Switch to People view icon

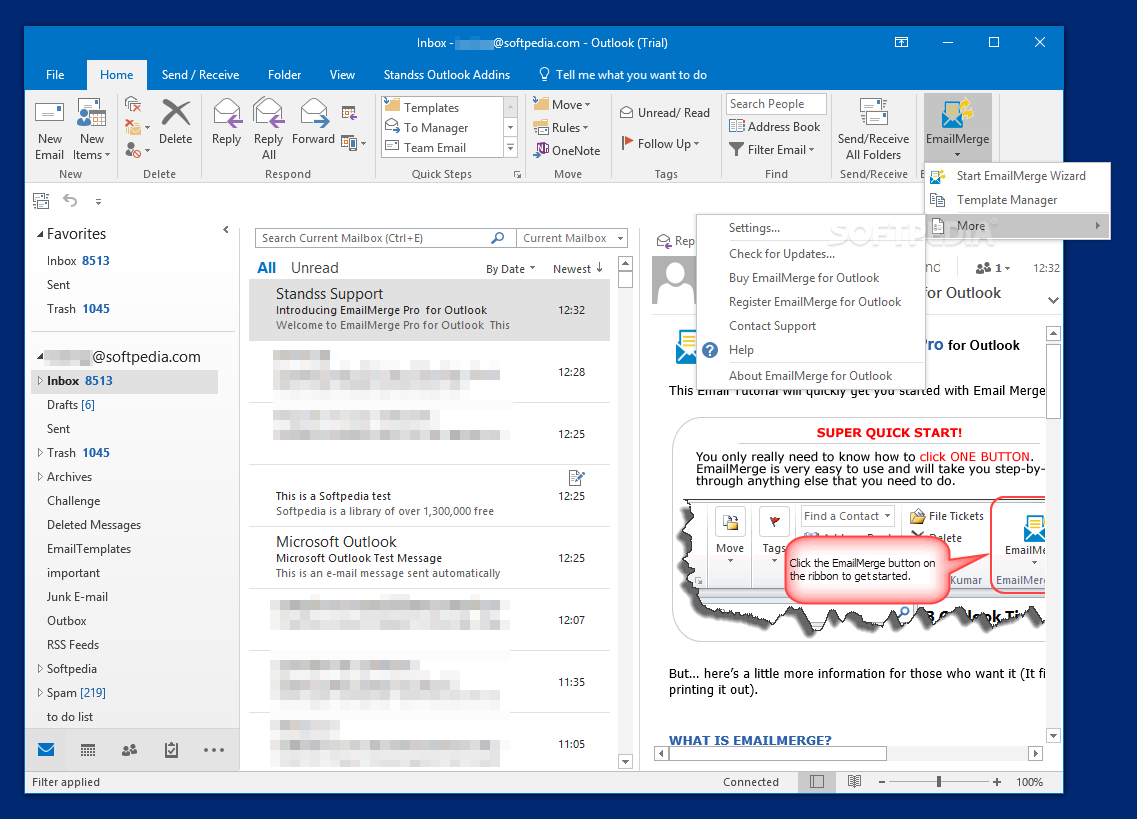click(x=130, y=750)
